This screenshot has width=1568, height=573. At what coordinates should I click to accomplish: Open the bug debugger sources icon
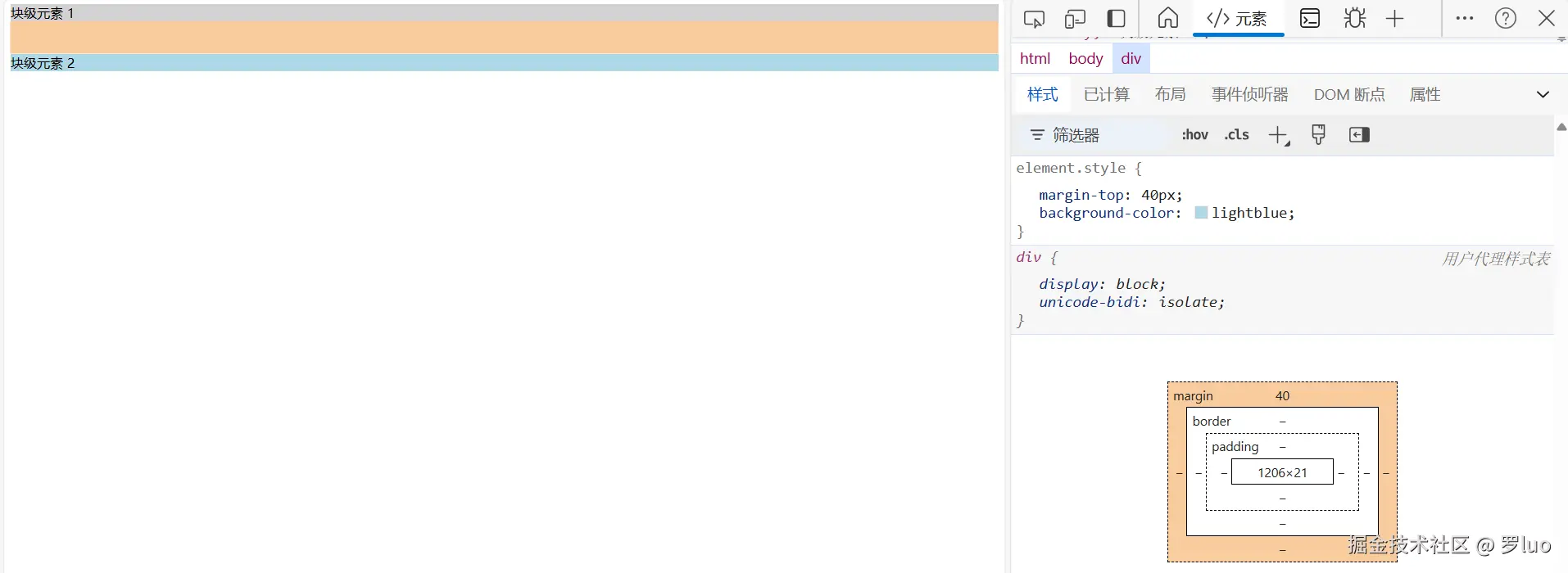[1355, 18]
